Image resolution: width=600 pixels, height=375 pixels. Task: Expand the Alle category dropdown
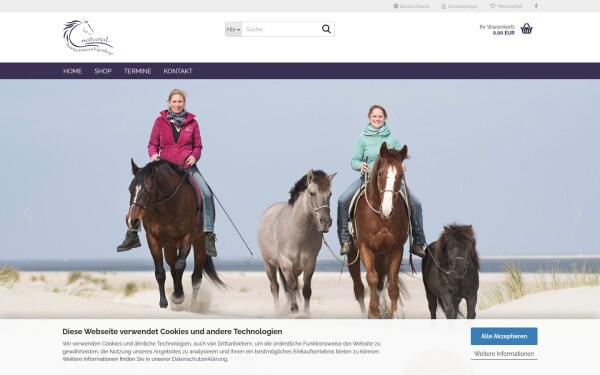tap(233, 29)
